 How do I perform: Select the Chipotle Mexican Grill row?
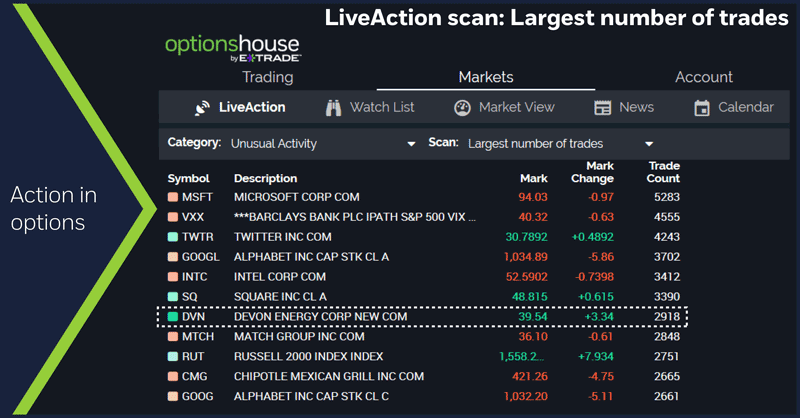click(329, 376)
